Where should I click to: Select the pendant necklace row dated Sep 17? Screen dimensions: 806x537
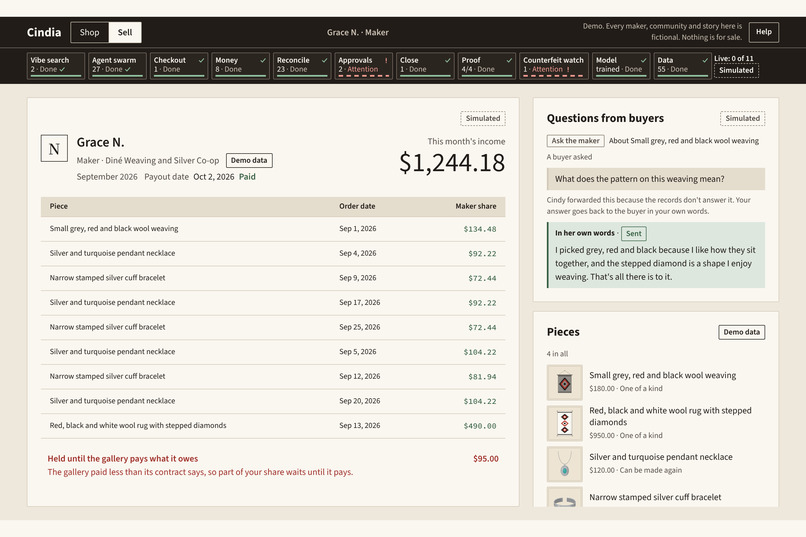[273, 303]
